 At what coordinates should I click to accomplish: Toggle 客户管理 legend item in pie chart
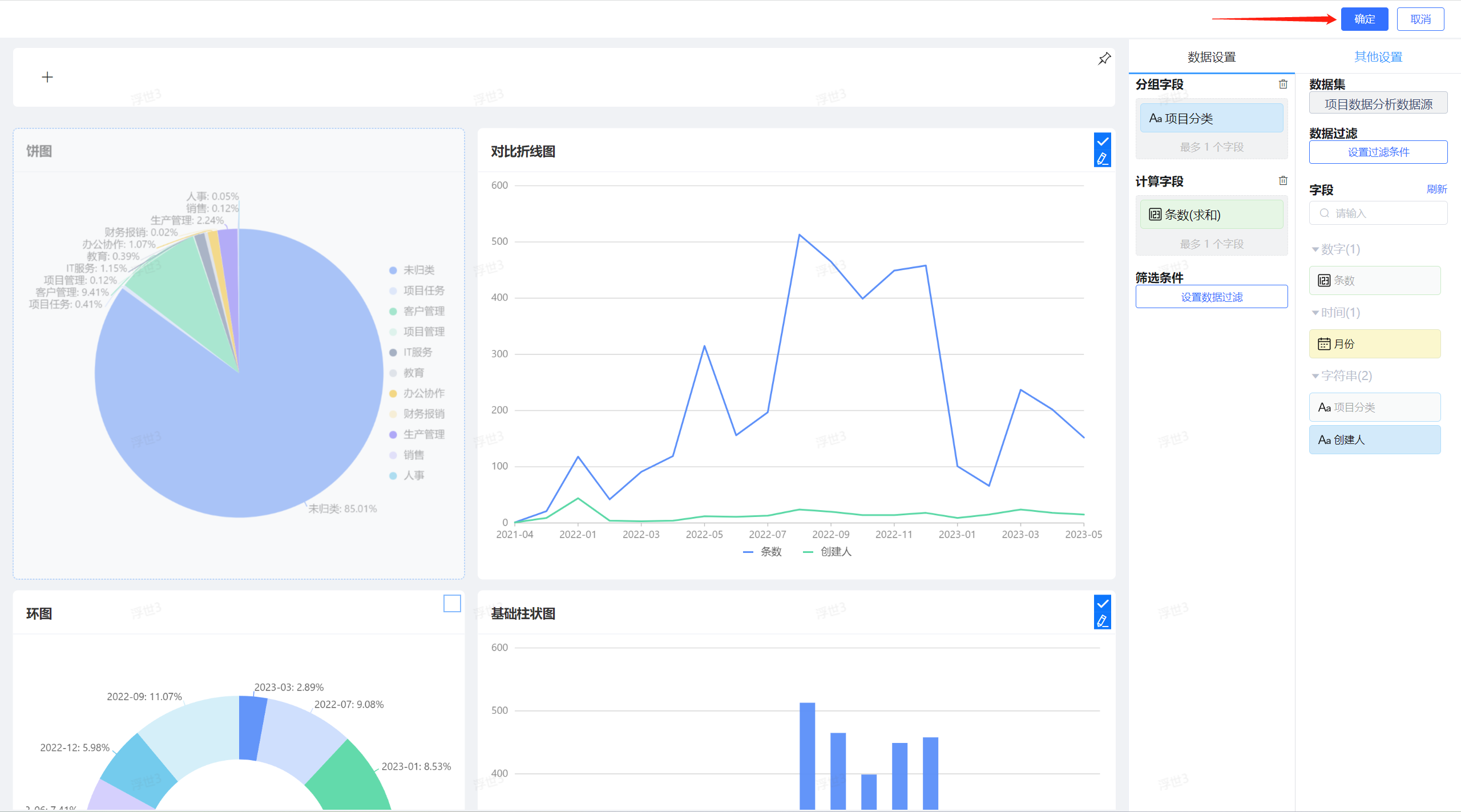tap(417, 311)
